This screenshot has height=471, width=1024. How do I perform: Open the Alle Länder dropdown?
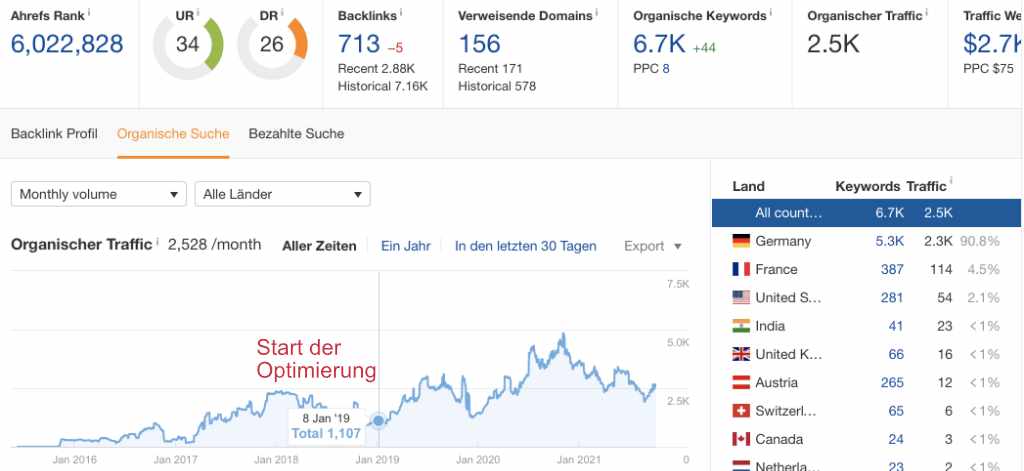pyautogui.click(x=283, y=194)
